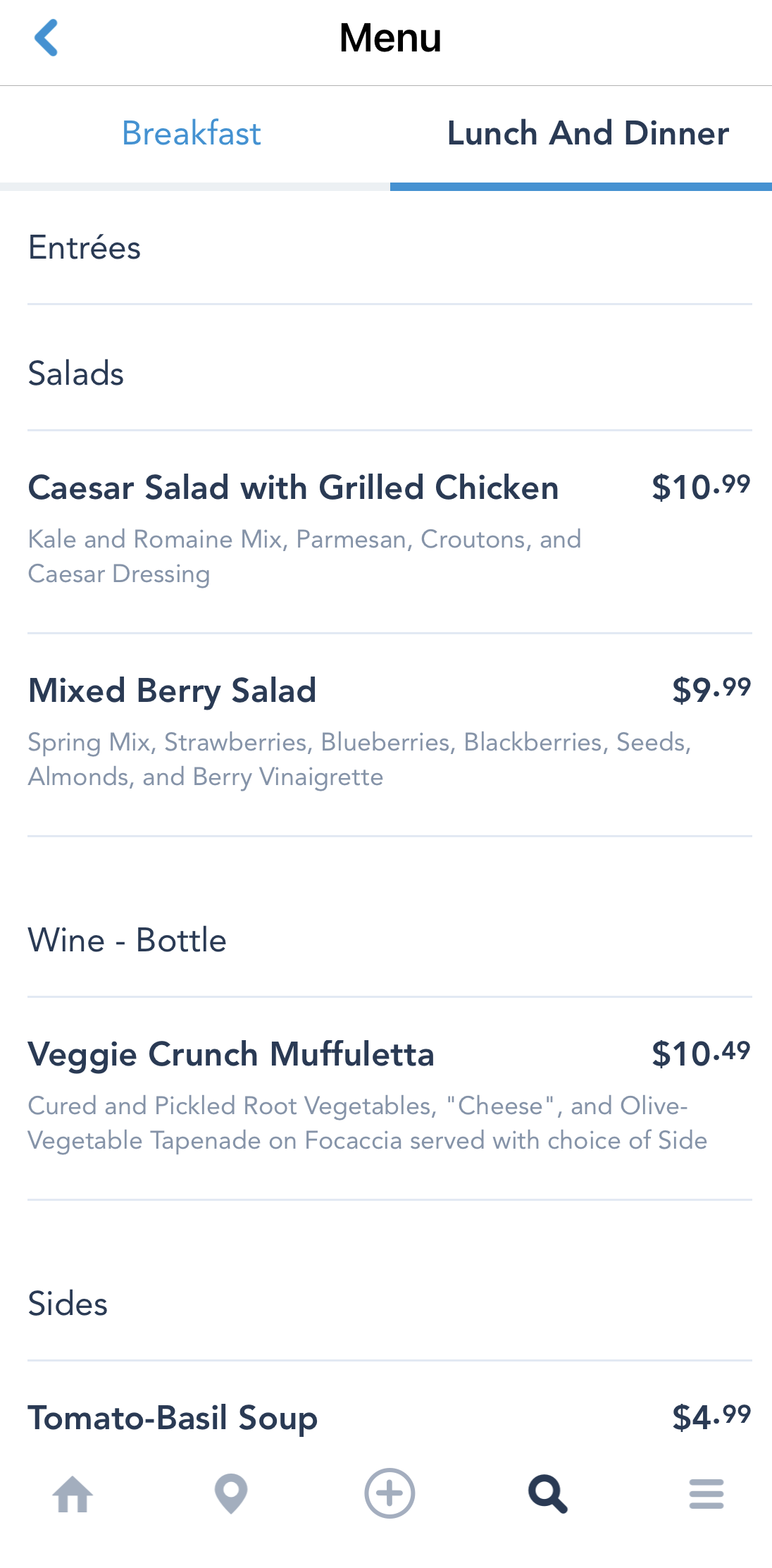This screenshot has width=772, height=1568.
Task: Open the map location pin
Action: click(231, 1494)
